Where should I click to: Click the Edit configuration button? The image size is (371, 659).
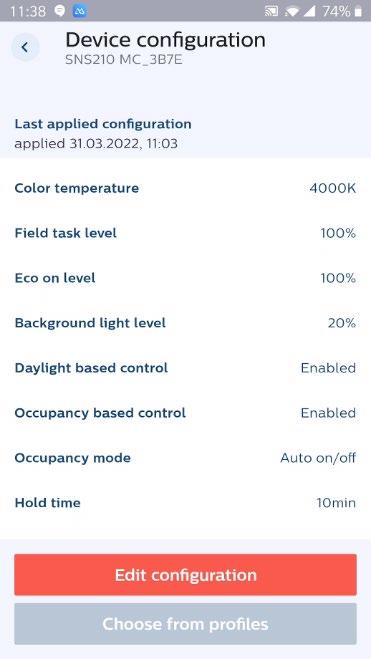click(x=185, y=575)
